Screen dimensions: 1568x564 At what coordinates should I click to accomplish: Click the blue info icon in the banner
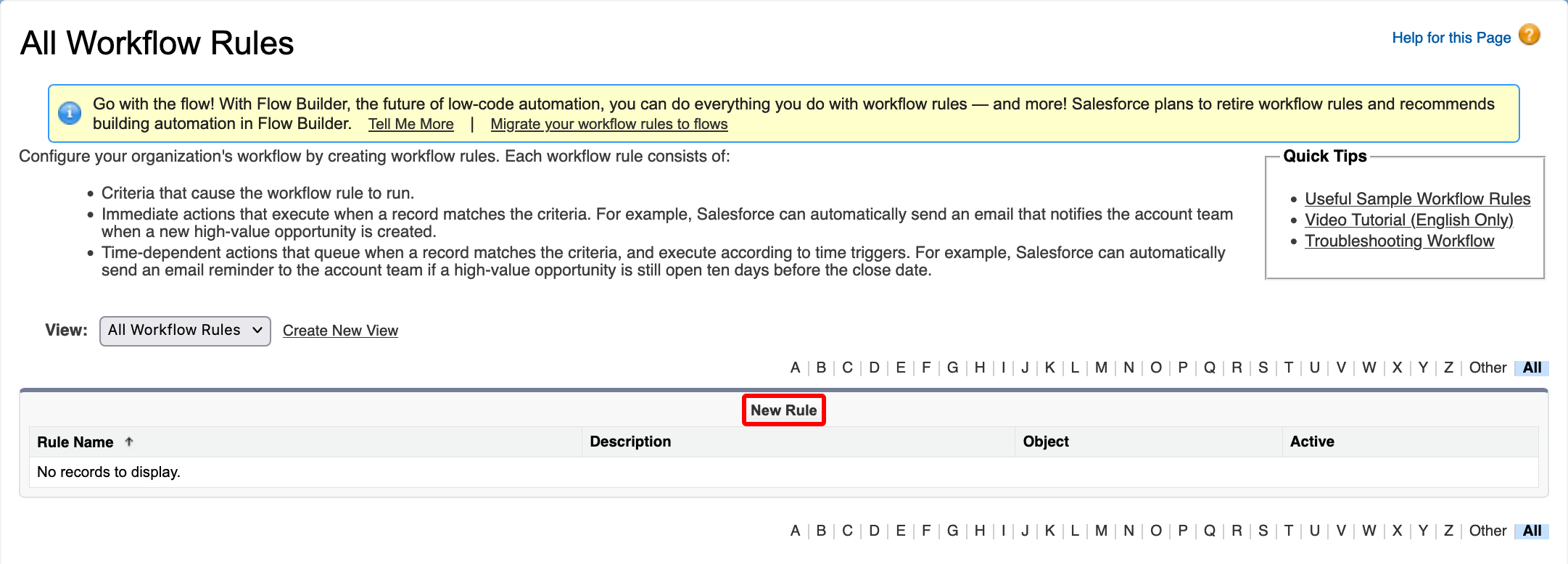tap(69, 113)
